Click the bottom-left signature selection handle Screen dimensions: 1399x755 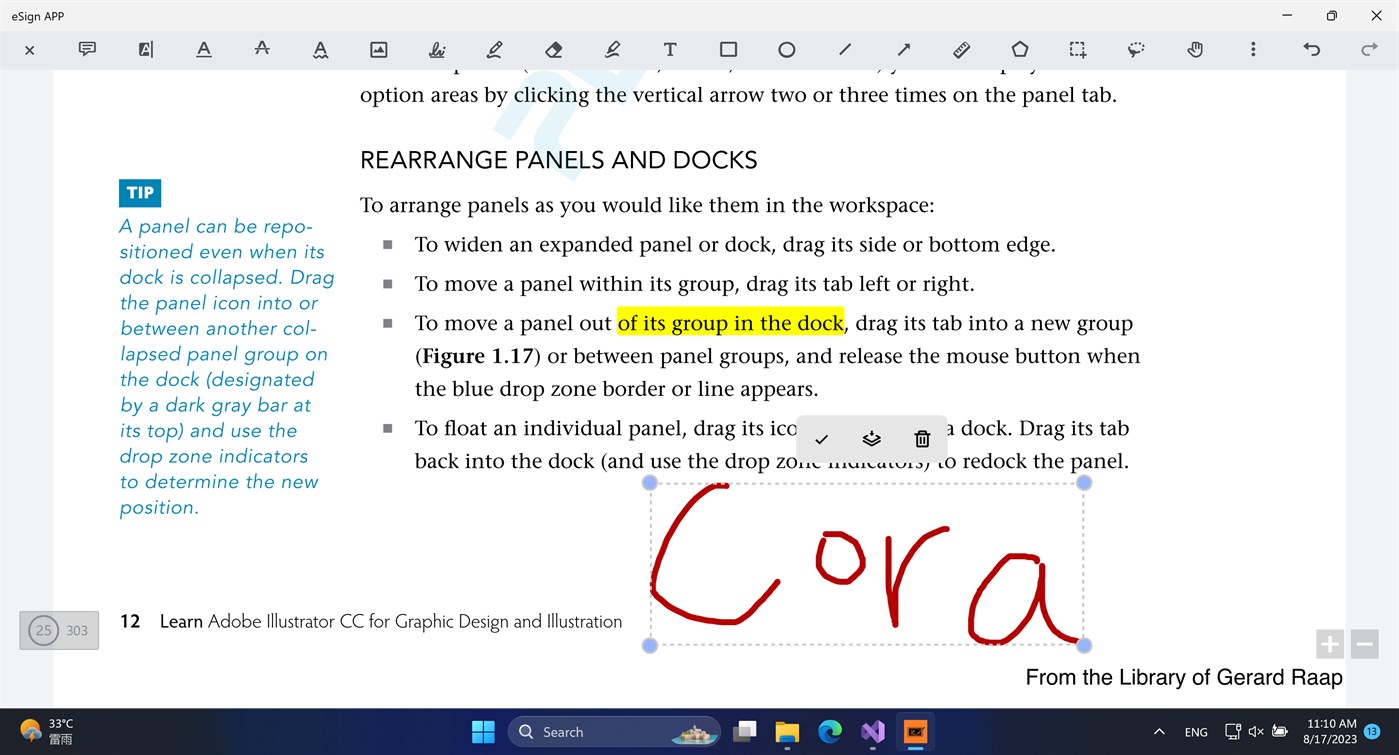point(650,646)
